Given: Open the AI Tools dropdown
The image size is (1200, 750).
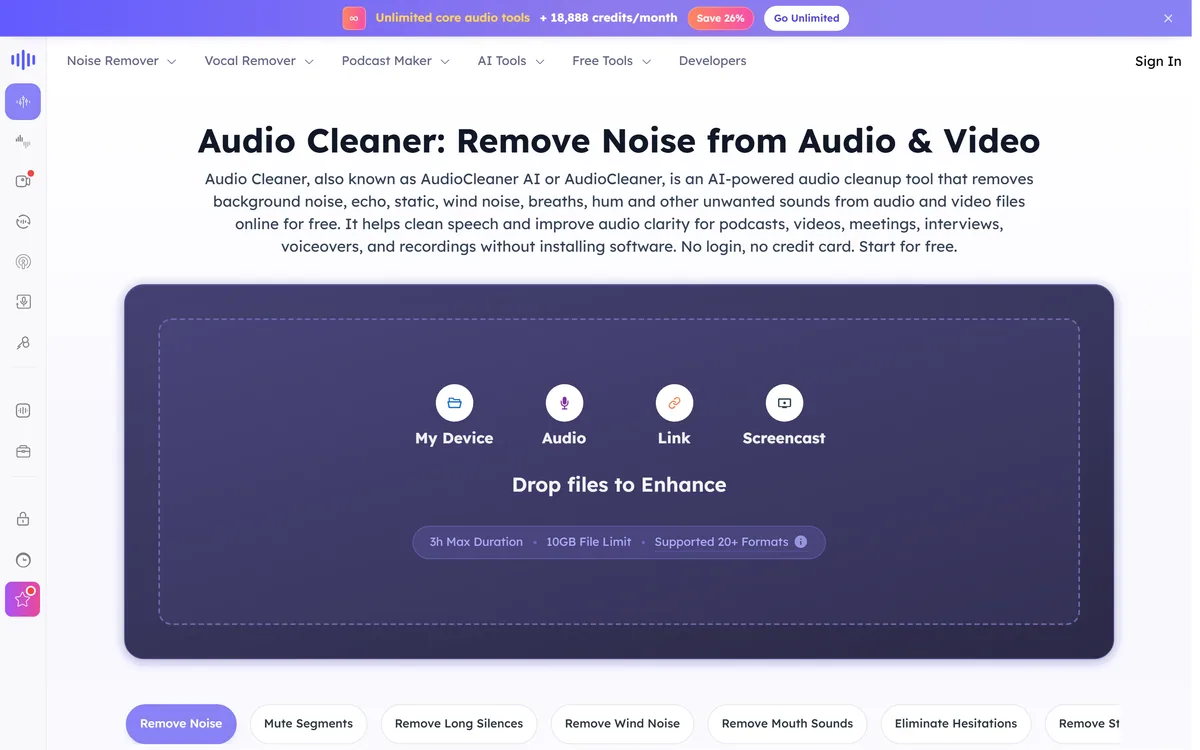Looking at the screenshot, I should [511, 61].
